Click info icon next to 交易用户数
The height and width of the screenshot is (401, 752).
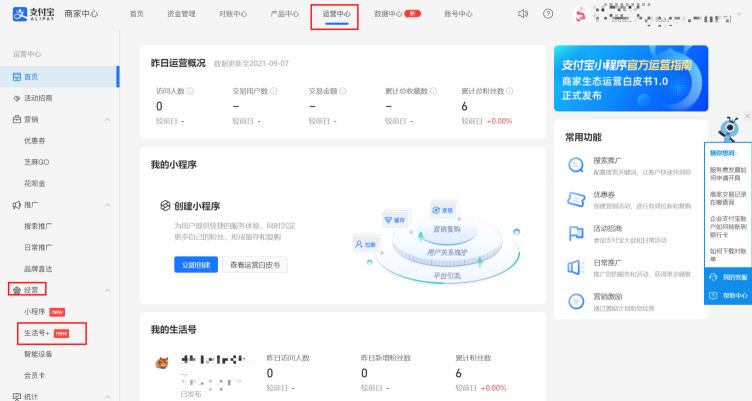[x=273, y=91]
